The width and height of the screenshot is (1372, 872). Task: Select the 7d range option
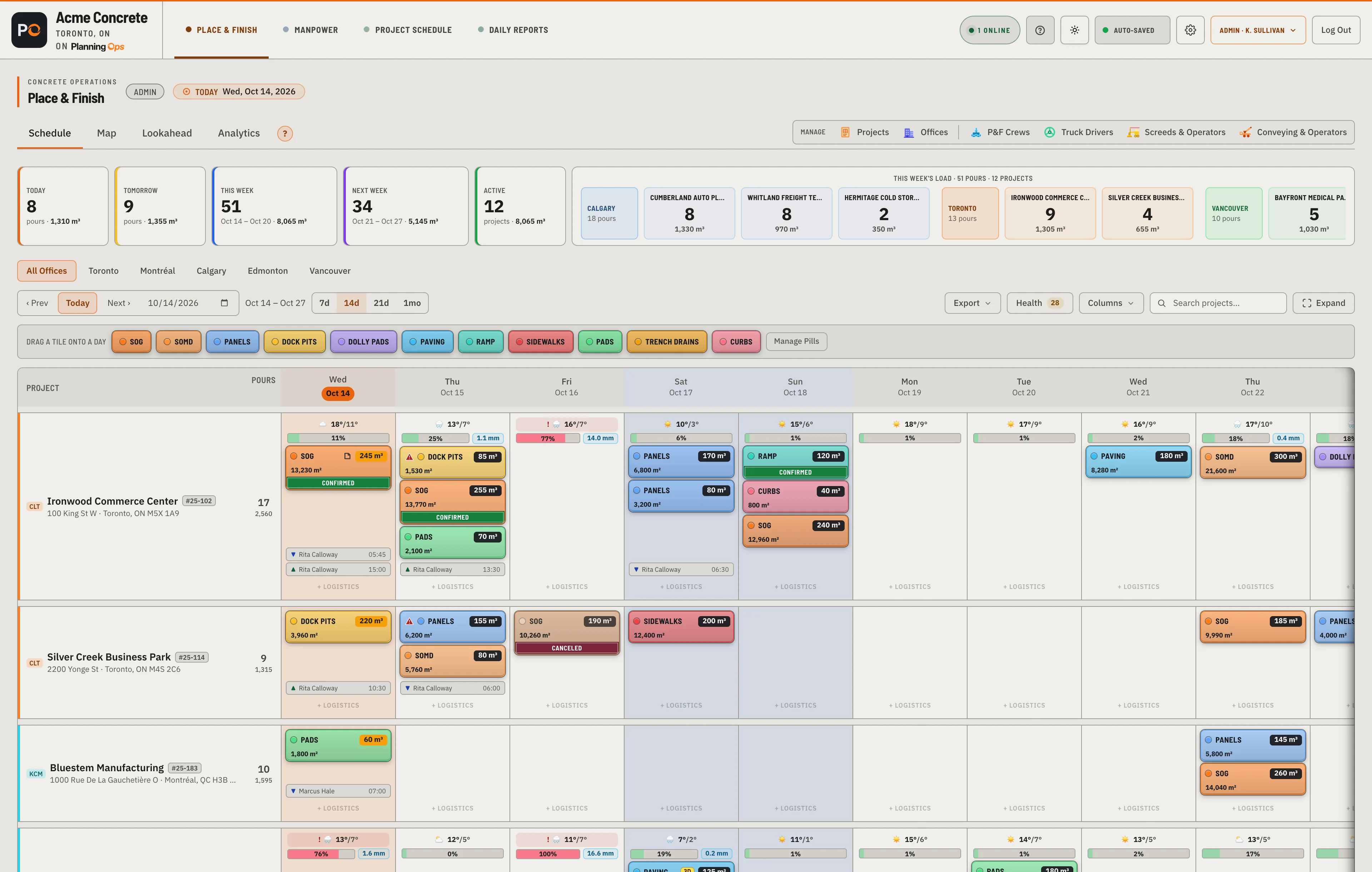(324, 303)
